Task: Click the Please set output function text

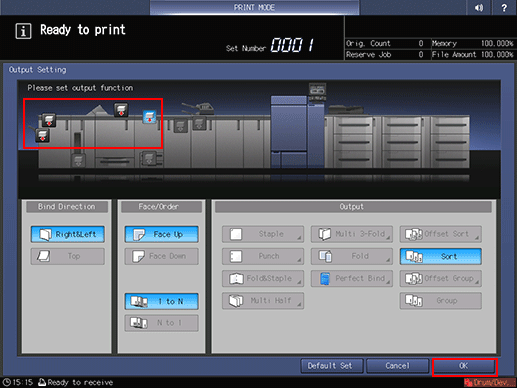Action: tap(80, 88)
